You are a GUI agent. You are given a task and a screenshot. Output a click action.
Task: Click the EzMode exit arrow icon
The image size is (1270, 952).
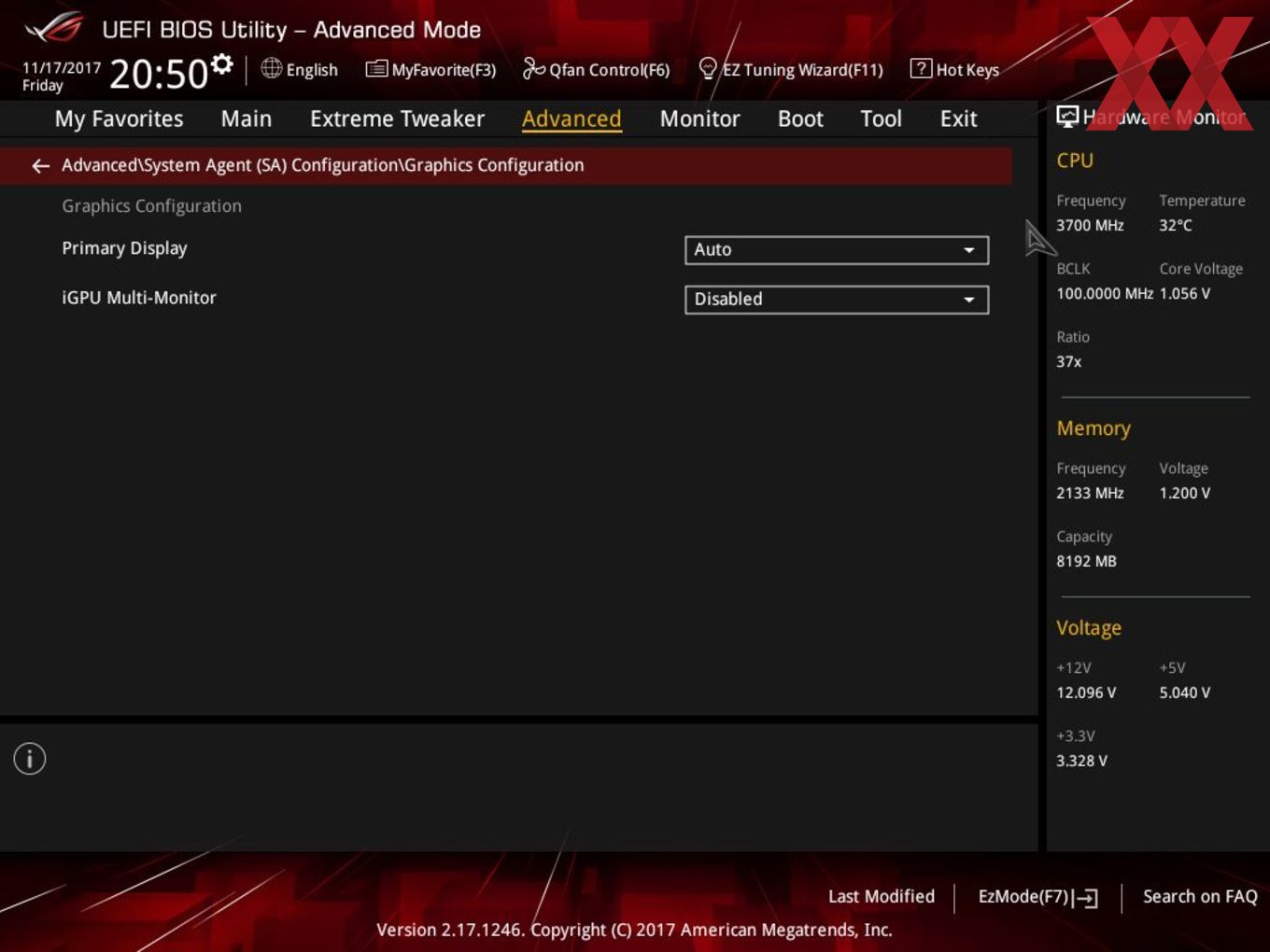tap(1086, 898)
